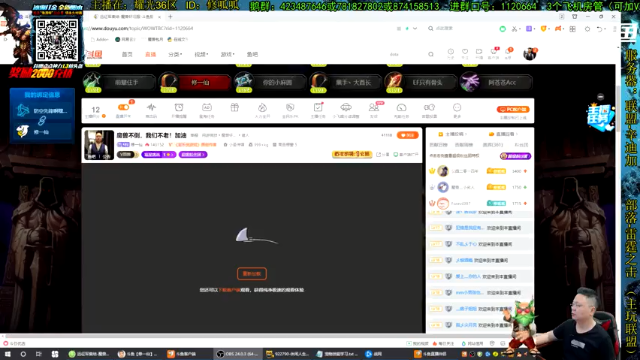The image size is (640, 360).
Task: Toggle the orange live broadcast switch
Action: 123,107
